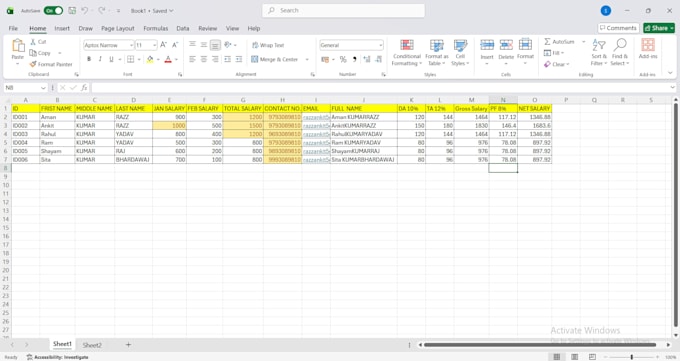Image resolution: width=680 pixels, height=361 pixels.
Task: Toggle Wrap Text
Action: [x=268, y=45]
